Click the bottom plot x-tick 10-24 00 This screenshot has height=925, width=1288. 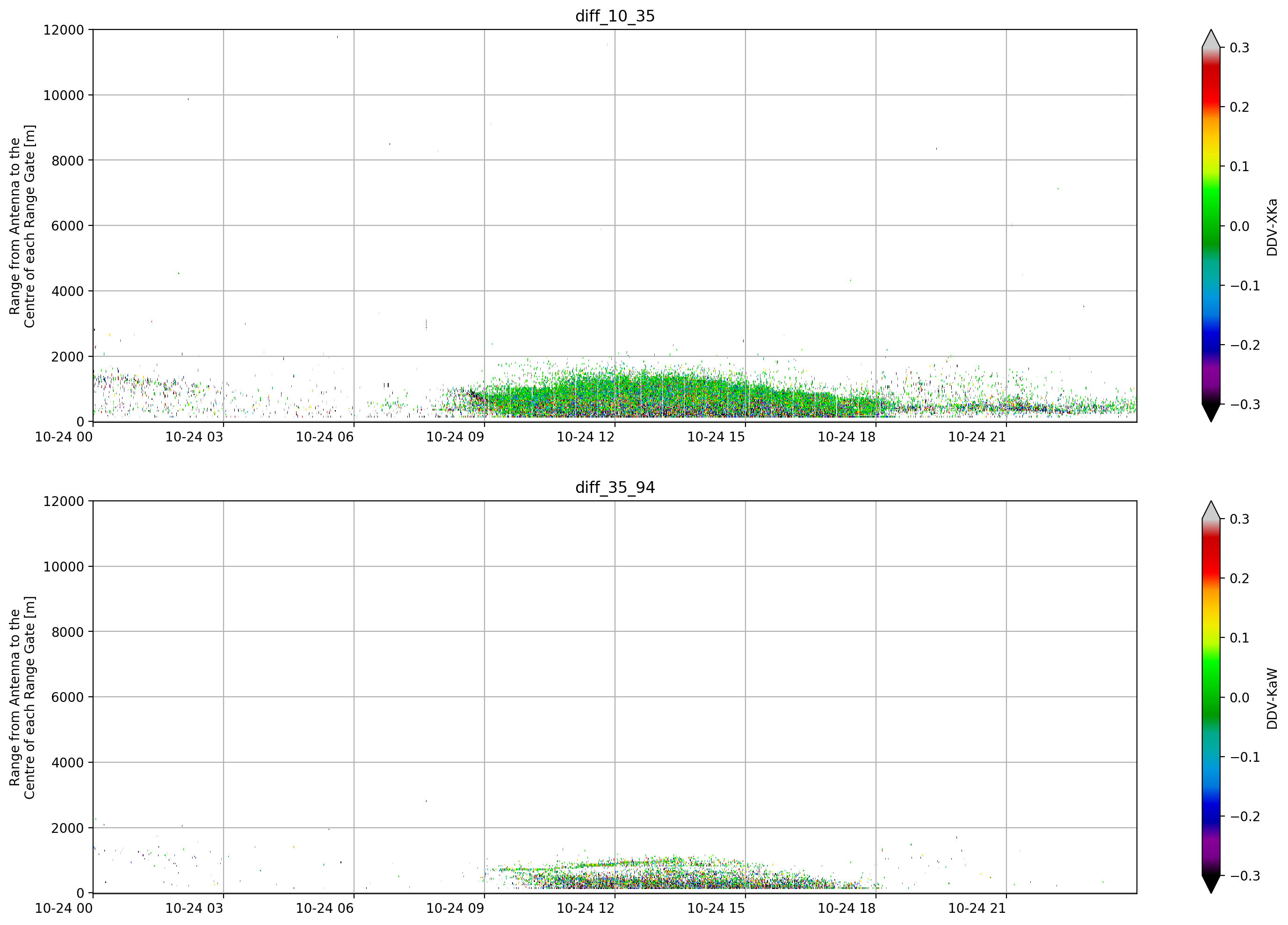pyautogui.click(x=64, y=908)
